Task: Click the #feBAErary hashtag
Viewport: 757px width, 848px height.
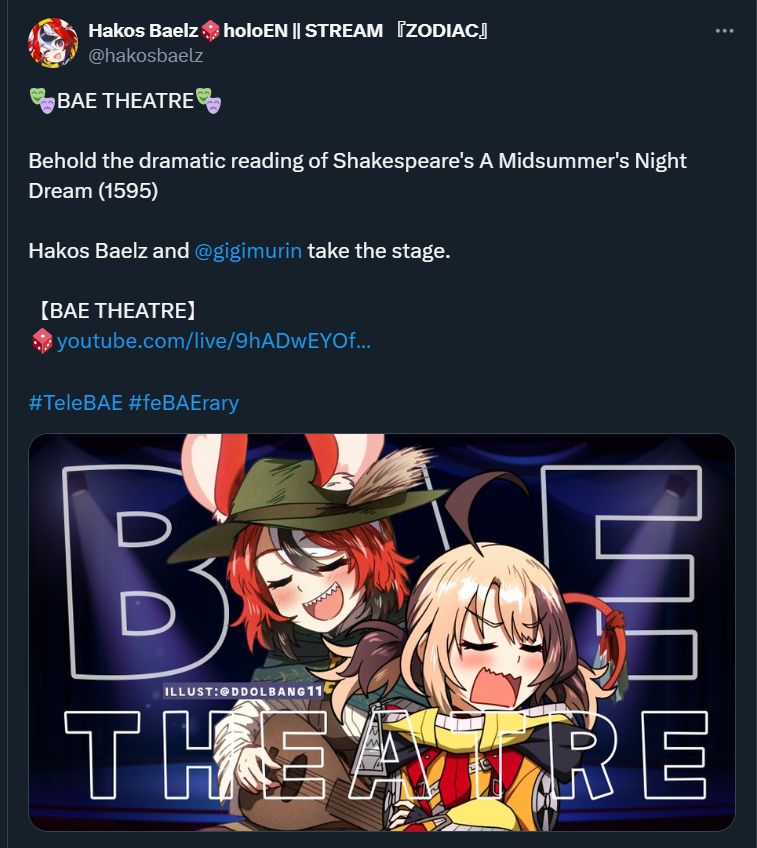Action: pyautogui.click(x=184, y=403)
